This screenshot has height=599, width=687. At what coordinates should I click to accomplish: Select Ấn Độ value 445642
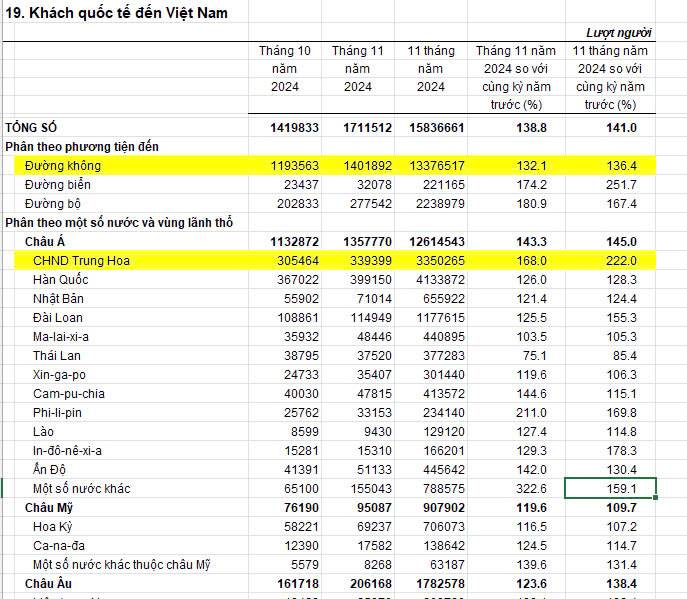pyautogui.click(x=443, y=470)
